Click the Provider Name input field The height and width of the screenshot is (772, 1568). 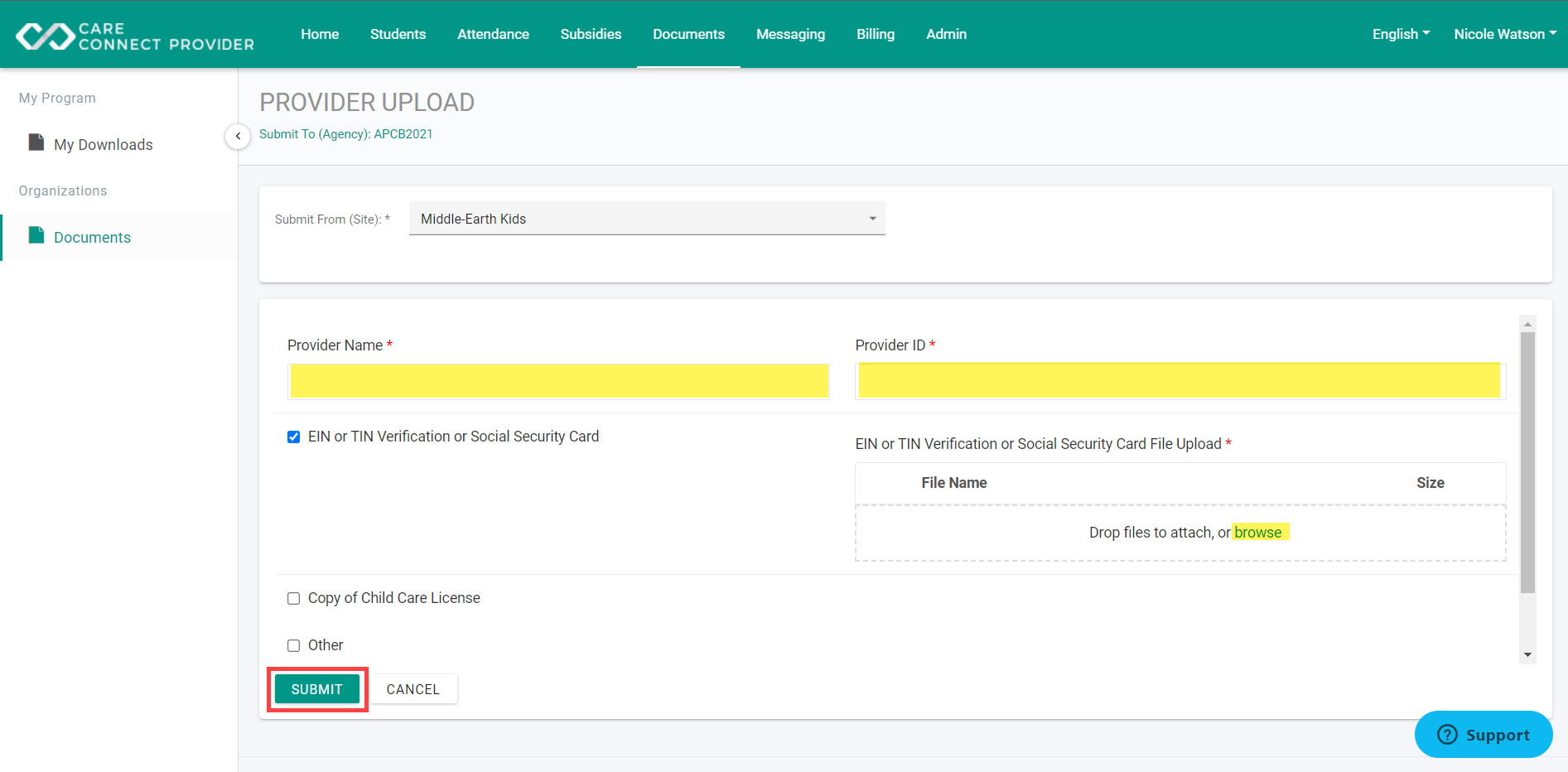pos(559,381)
